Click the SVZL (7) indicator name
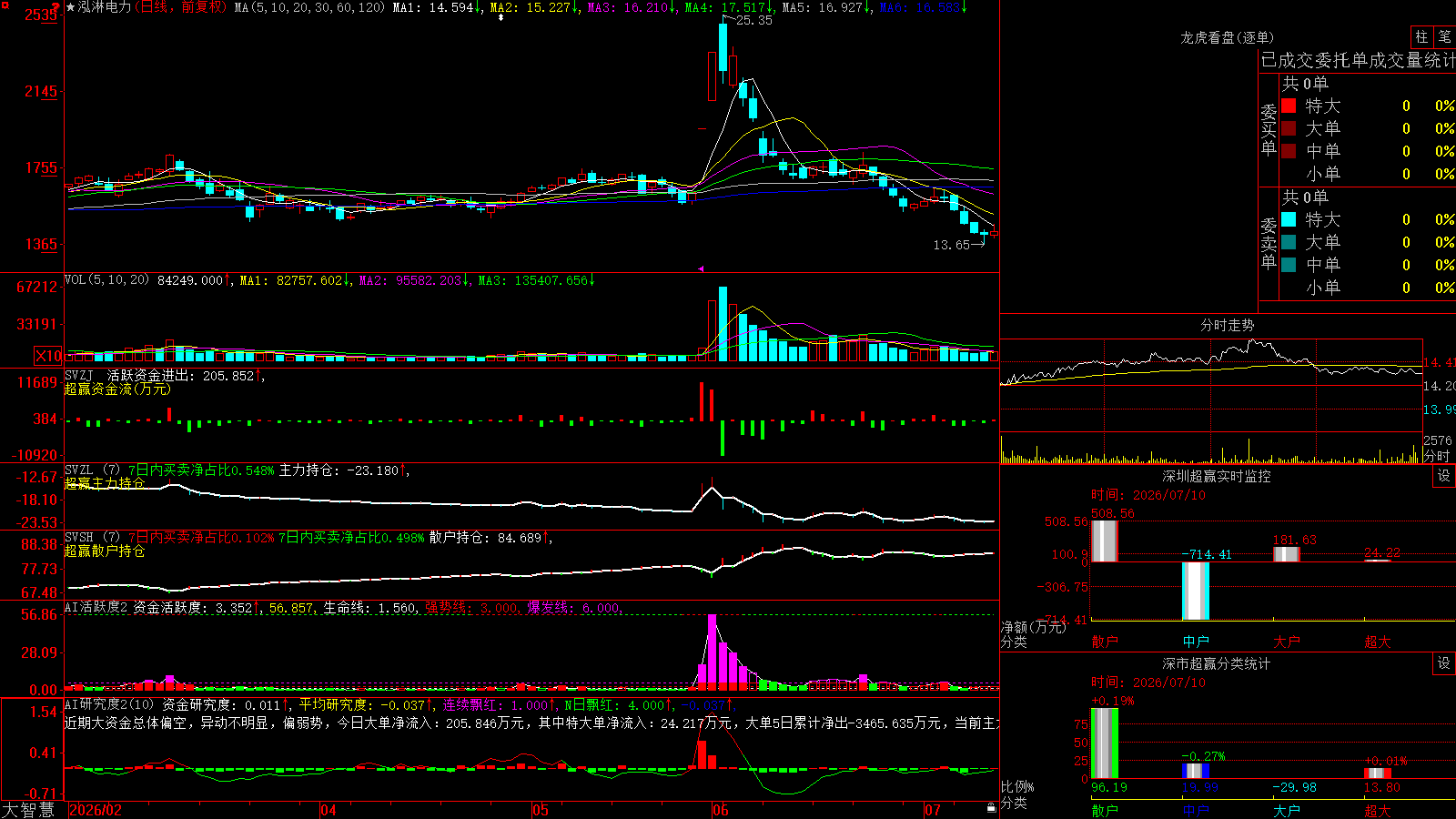Screen dimensions: 1456x819 pos(93,470)
